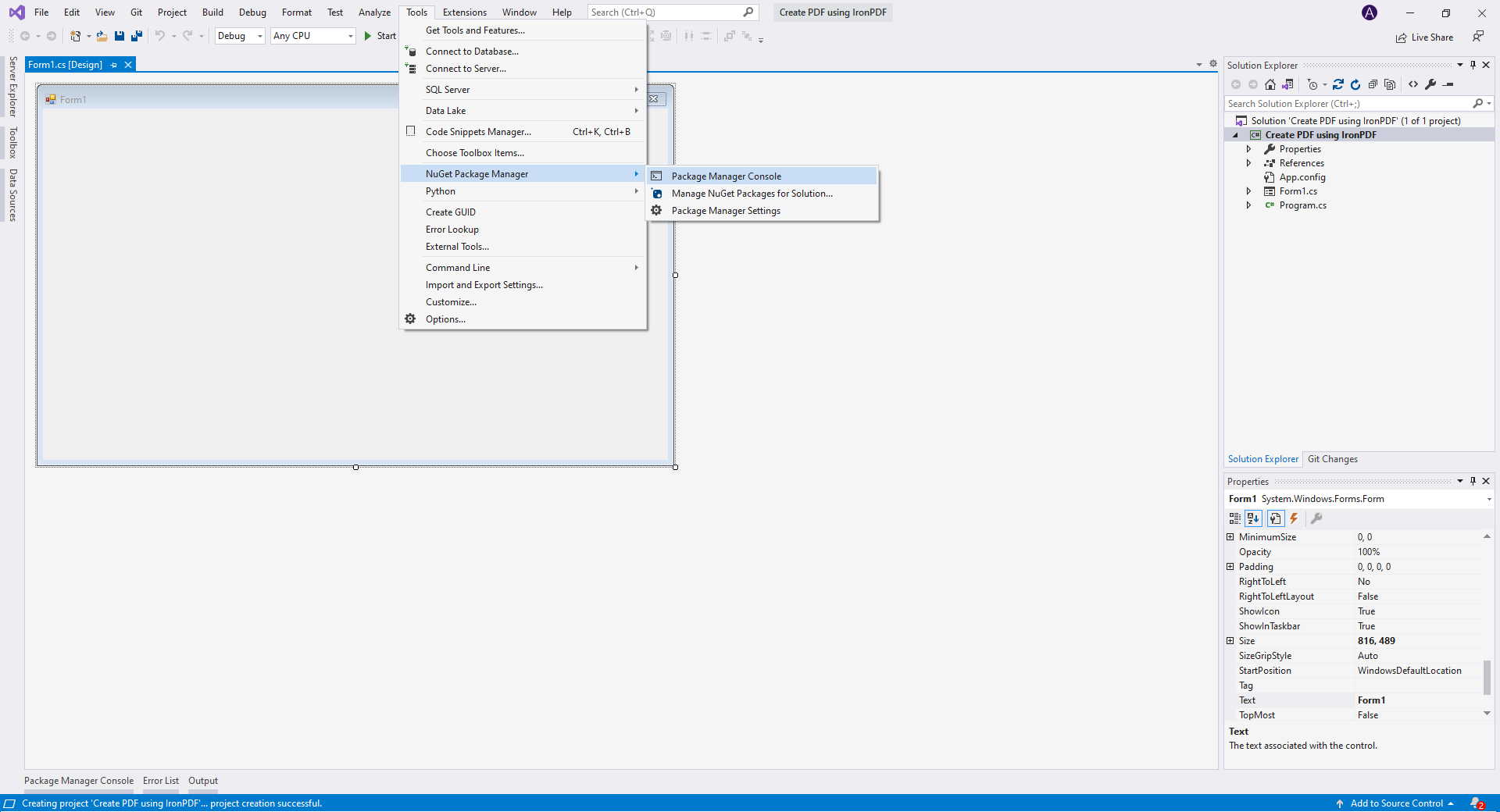Image resolution: width=1500 pixels, height=812 pixels.
Task: Click Collapse All icon in Solution Explorer
Action: click(x=1373, y=84)
